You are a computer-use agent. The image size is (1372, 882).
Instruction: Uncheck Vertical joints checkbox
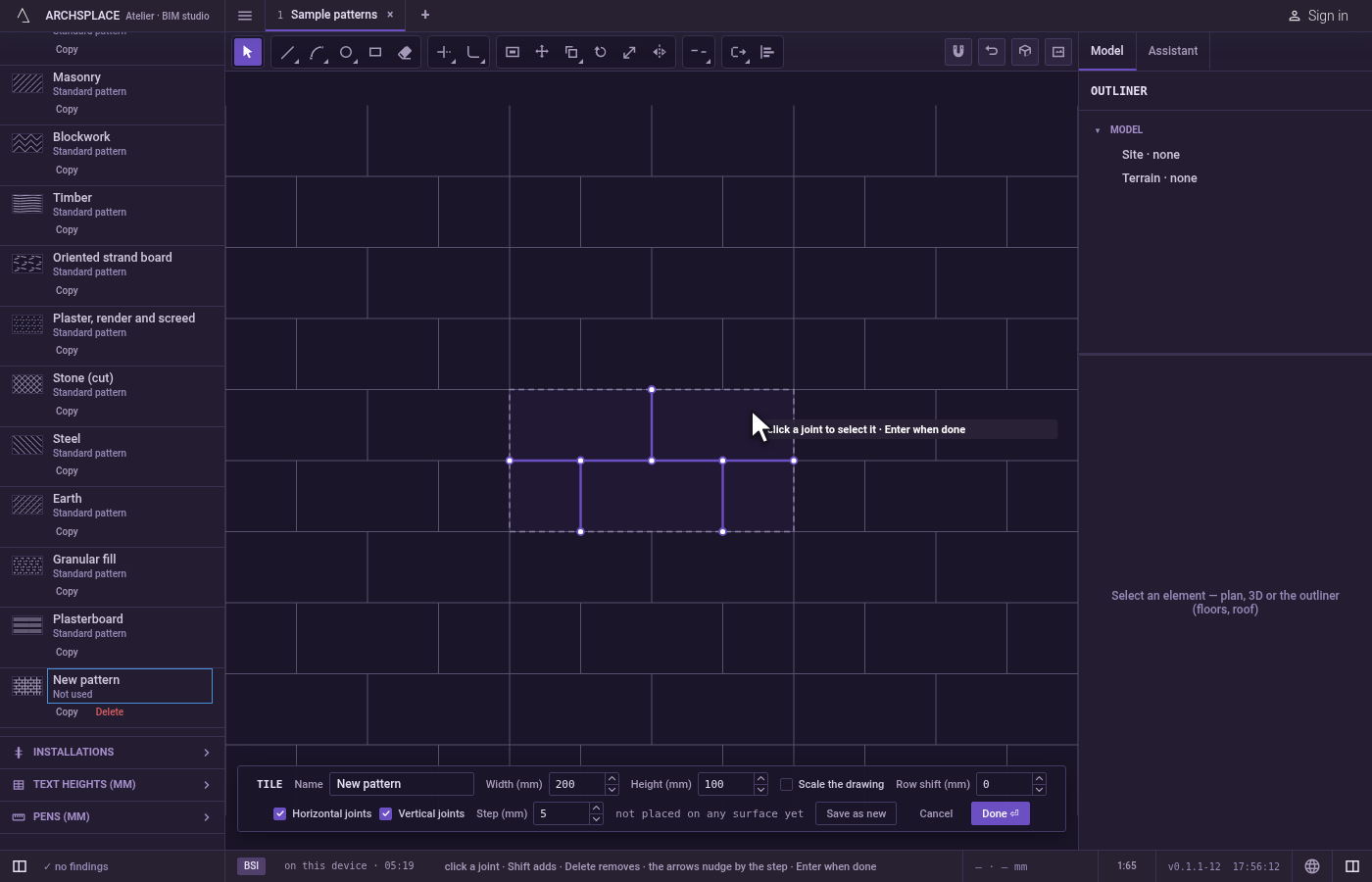(x=386, y=813)
